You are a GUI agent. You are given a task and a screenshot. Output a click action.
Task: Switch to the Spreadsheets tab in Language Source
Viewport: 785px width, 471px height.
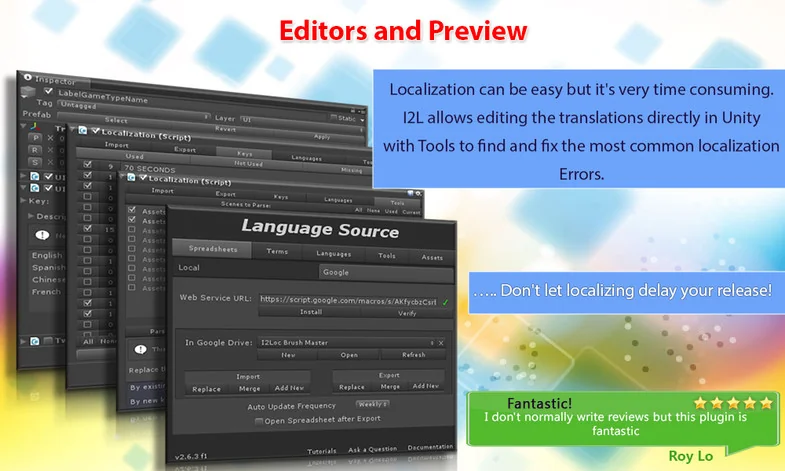click(212, 248)
